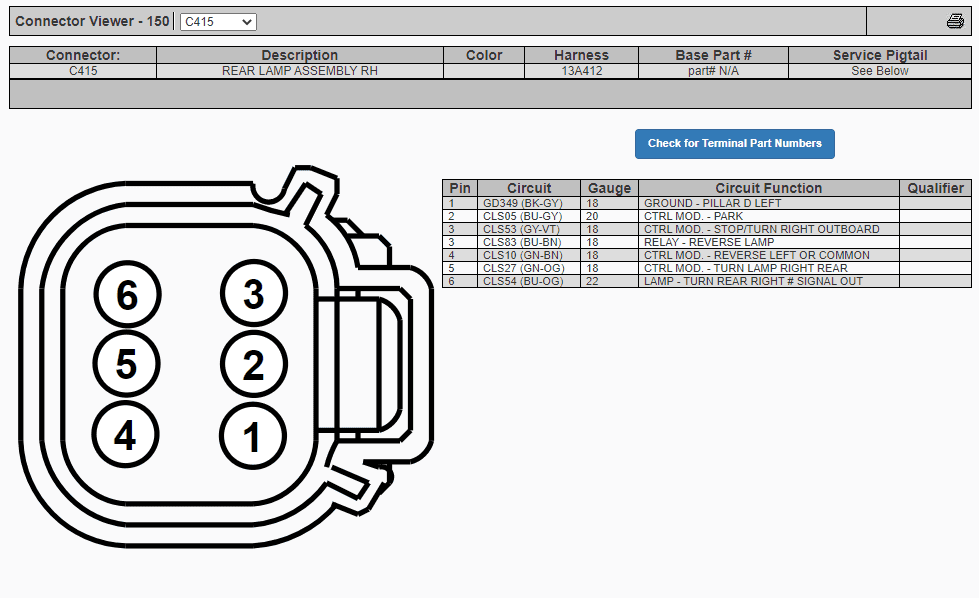Click CTRL MOD. - PARK function
Image resolution: width=979 pixels, height=598 pixels.
point(769,216)
